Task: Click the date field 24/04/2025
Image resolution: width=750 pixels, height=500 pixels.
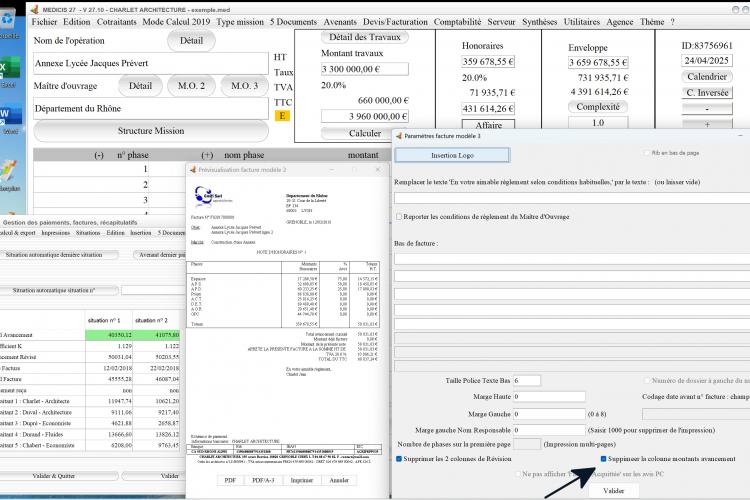Action: click(706, 61)
